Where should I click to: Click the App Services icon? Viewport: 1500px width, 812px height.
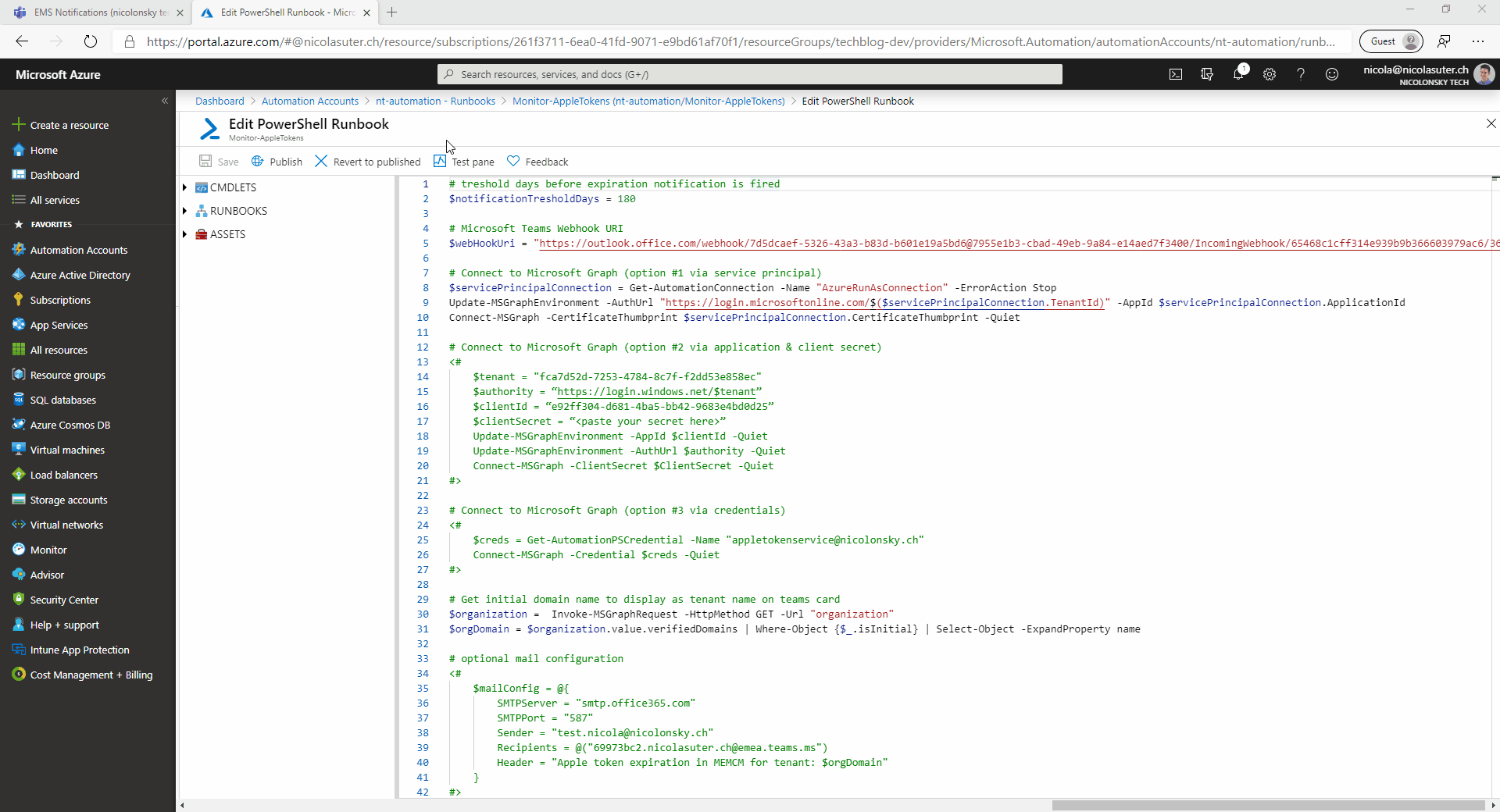tap(19, 325)
